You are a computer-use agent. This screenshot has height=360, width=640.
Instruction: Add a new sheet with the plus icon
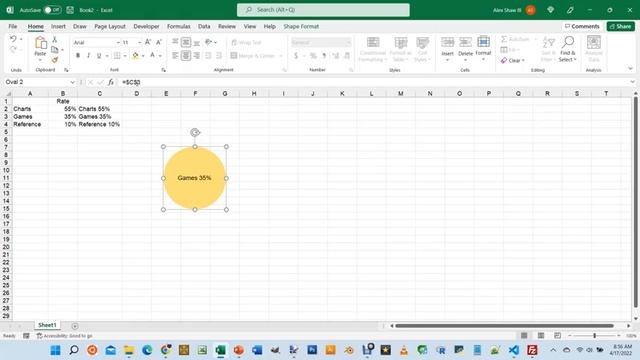(75, 326)
